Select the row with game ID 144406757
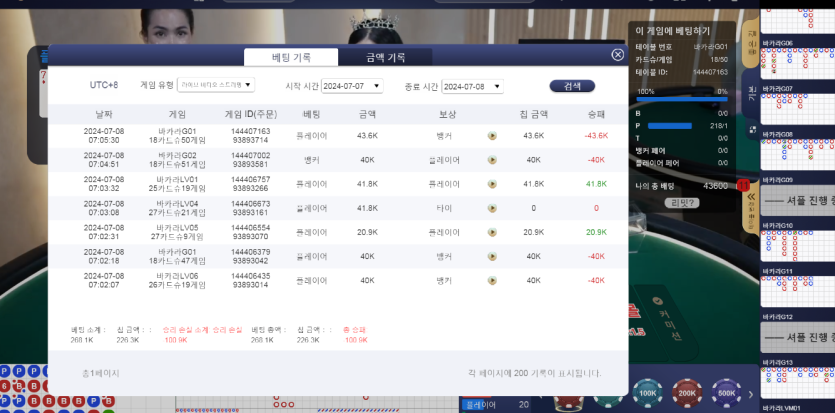This screenshot has width=835, height=413. 338,184
